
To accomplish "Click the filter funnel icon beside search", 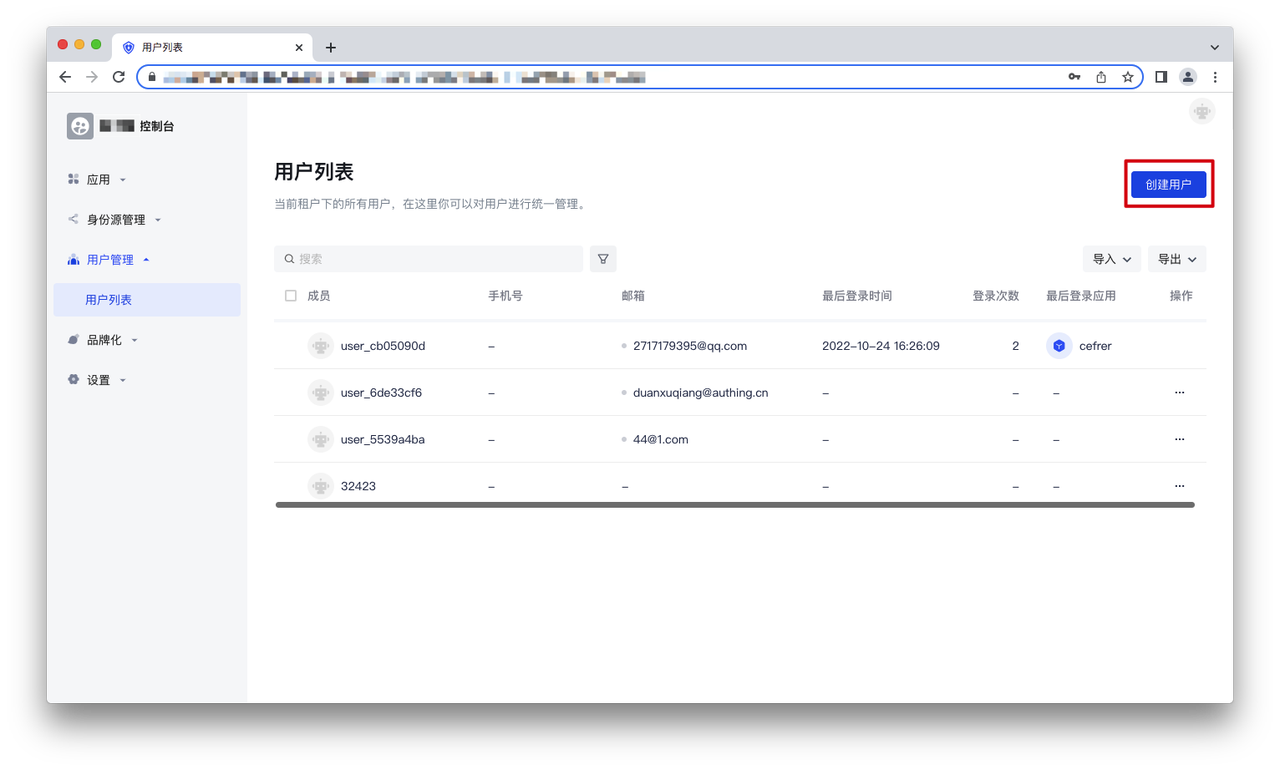I will point(603,259).
